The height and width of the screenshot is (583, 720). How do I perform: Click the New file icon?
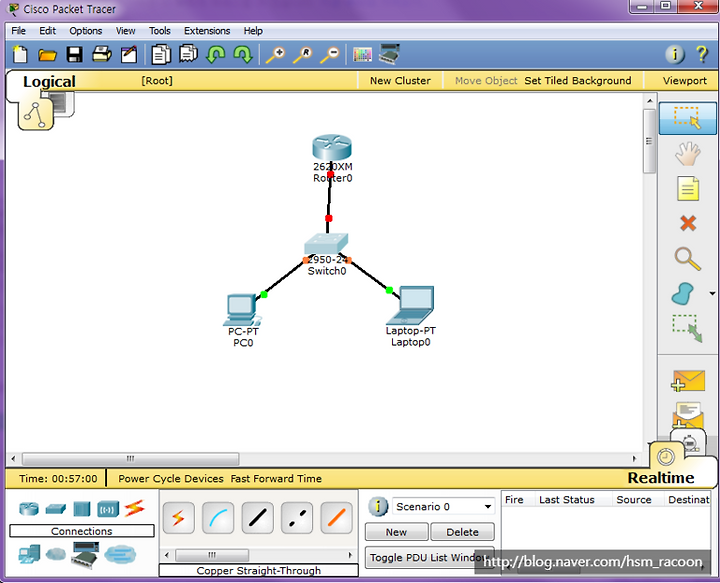pos(20,54)
